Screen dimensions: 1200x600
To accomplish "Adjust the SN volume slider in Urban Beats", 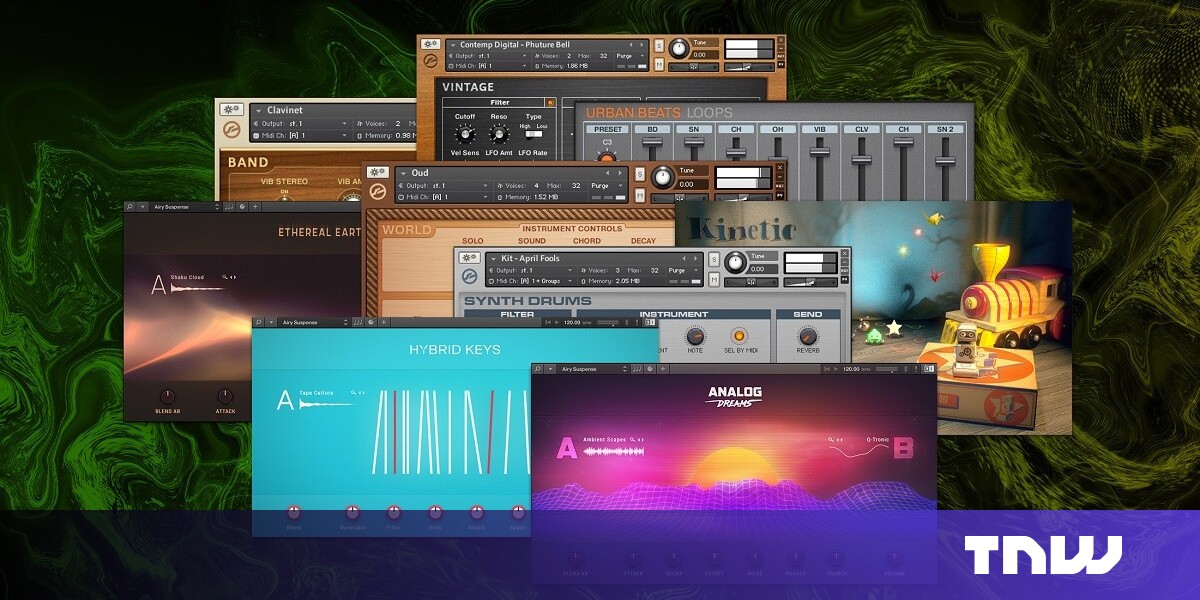I will (692, 142).
